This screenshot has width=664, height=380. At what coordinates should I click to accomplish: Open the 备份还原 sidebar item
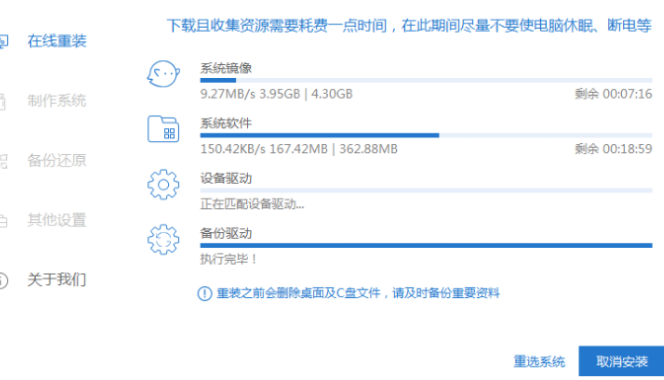(57, 161)
